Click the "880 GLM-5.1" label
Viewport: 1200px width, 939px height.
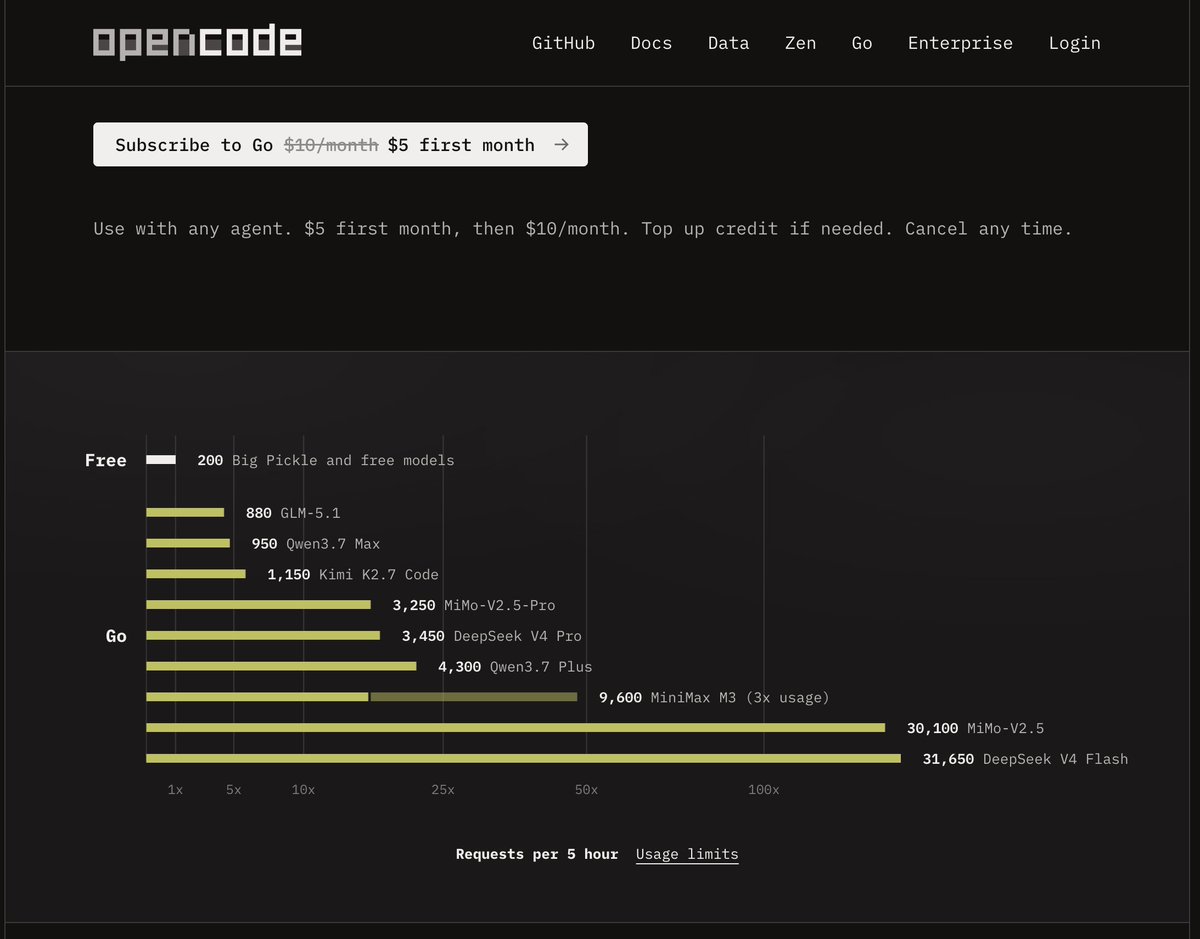tap(293, 513)
